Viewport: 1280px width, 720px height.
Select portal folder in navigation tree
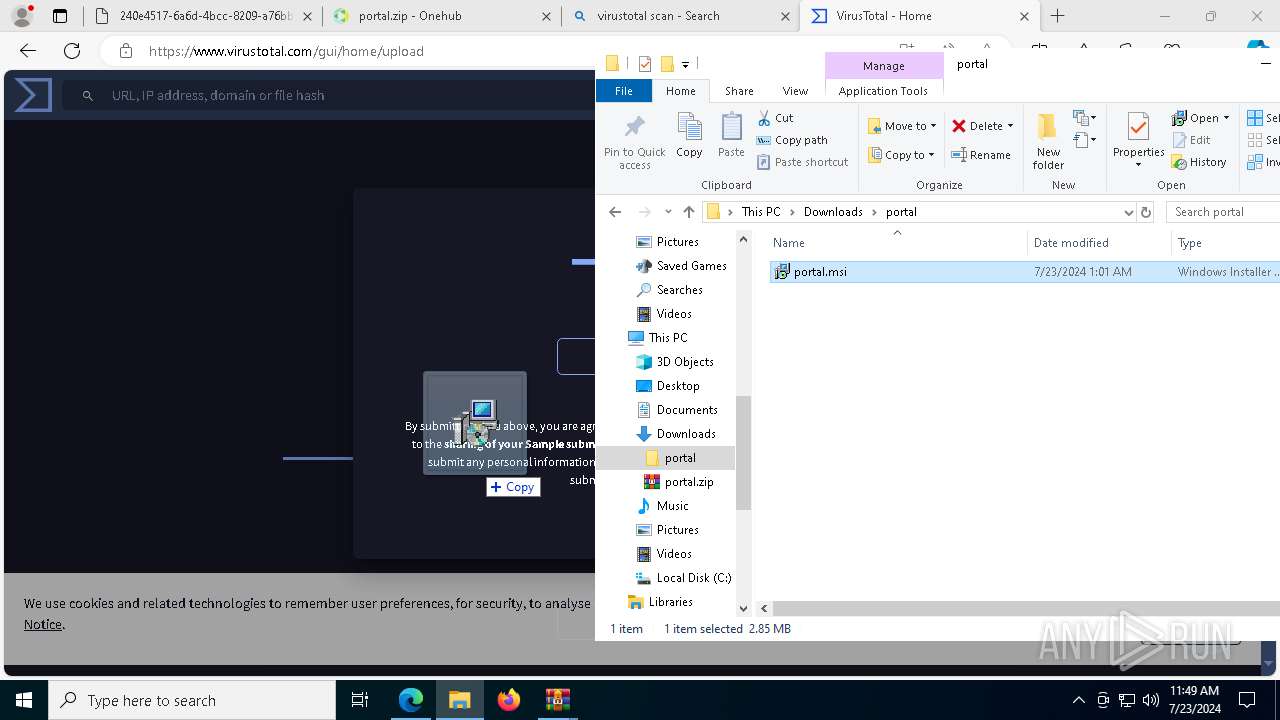click(x=679, y=458)
